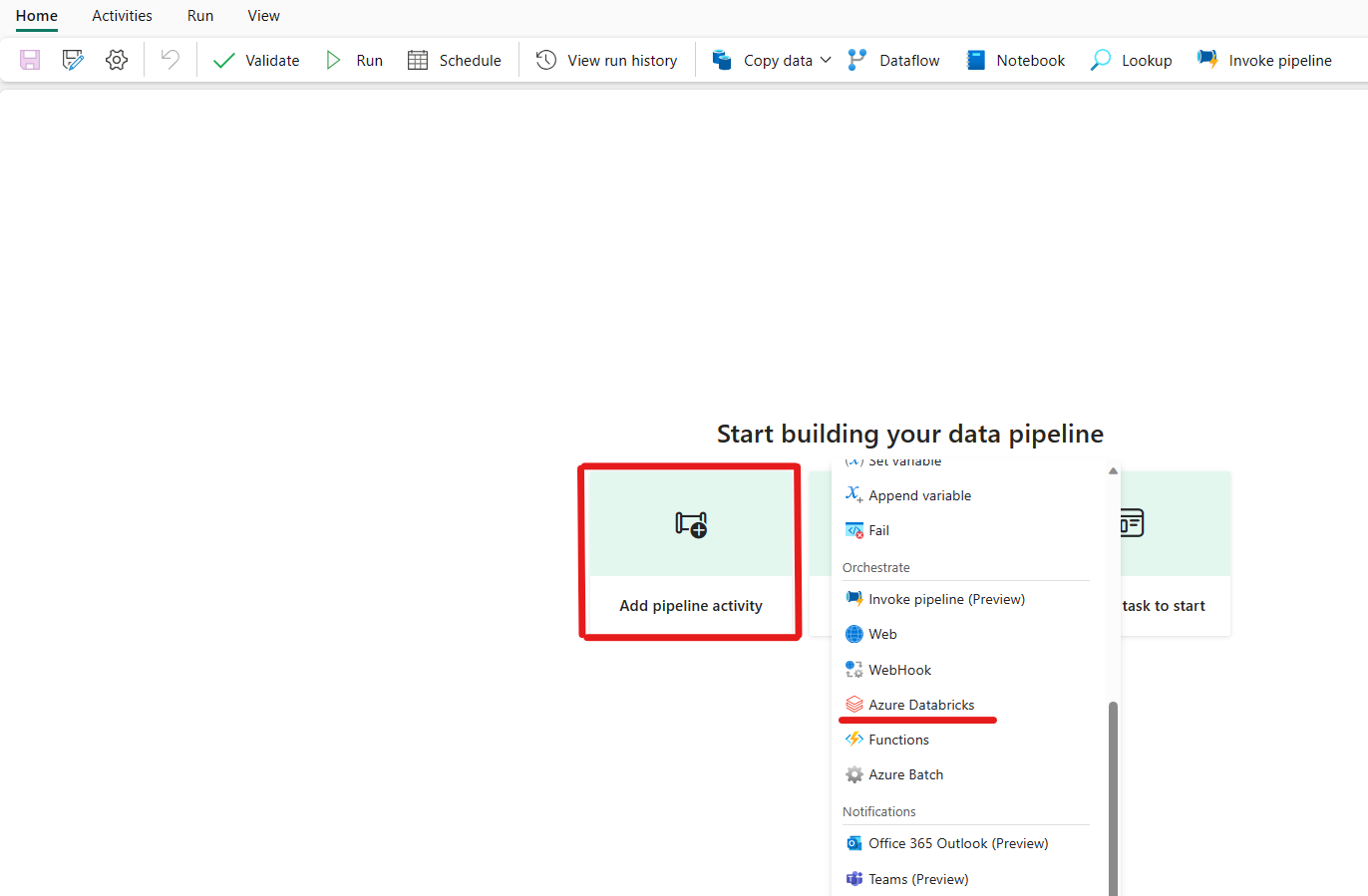Click the Save as pencil icon

[73, 60]
